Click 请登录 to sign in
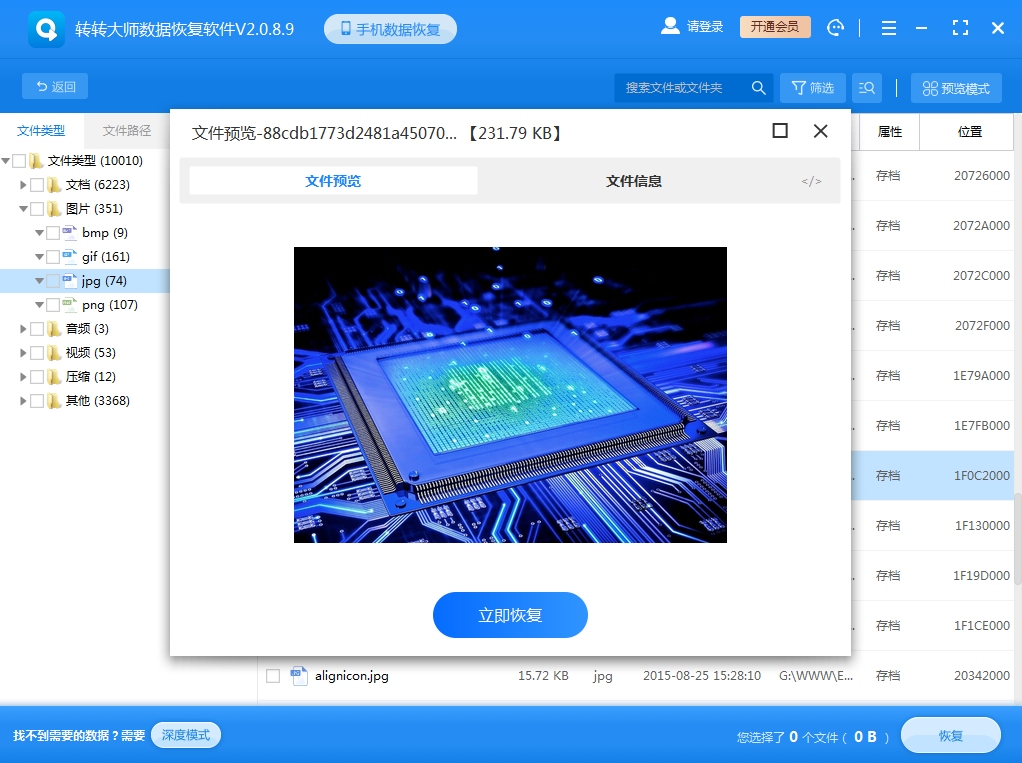1022x763 pixels. click(x=705, y=27)
